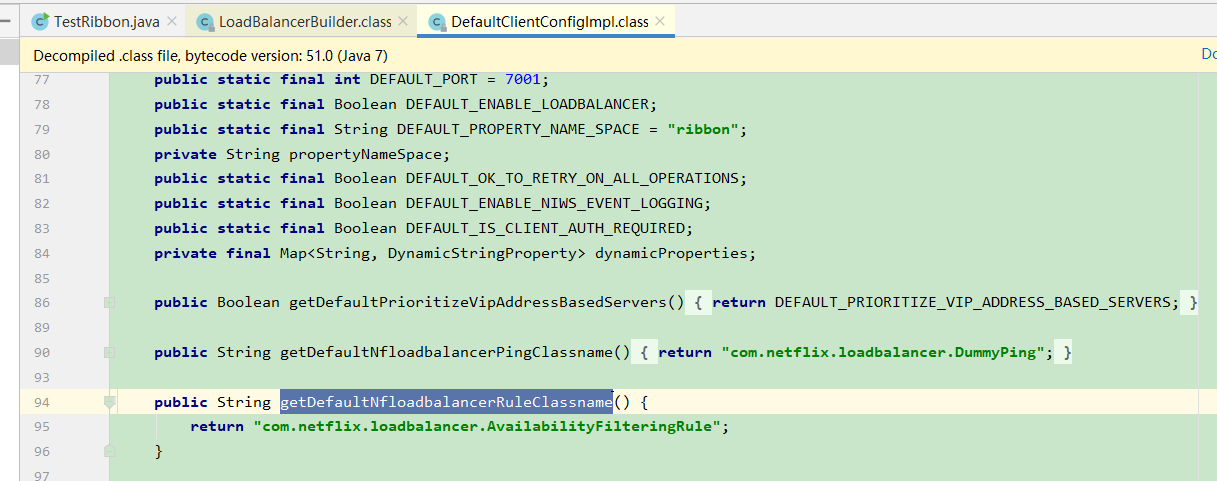
Task: Click DEFAULT_ENABLE_LOADBALANCER in the code
Action: (528, 104)
